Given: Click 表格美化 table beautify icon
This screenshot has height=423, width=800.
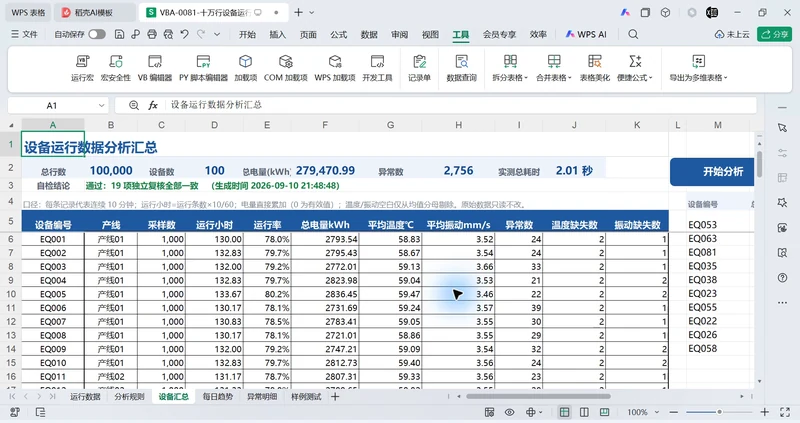Looking at the screenshot, I should pyautogui.click(x=594, y=62).
